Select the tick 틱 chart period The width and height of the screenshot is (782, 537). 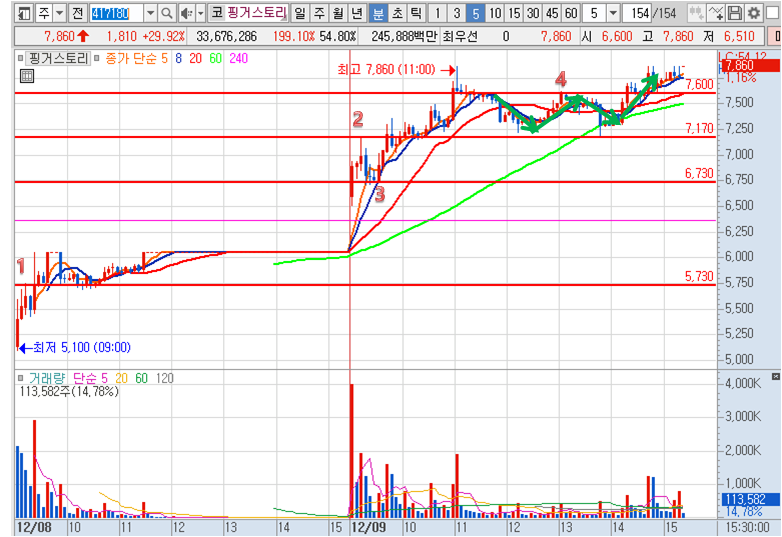[x=416, y=13]
